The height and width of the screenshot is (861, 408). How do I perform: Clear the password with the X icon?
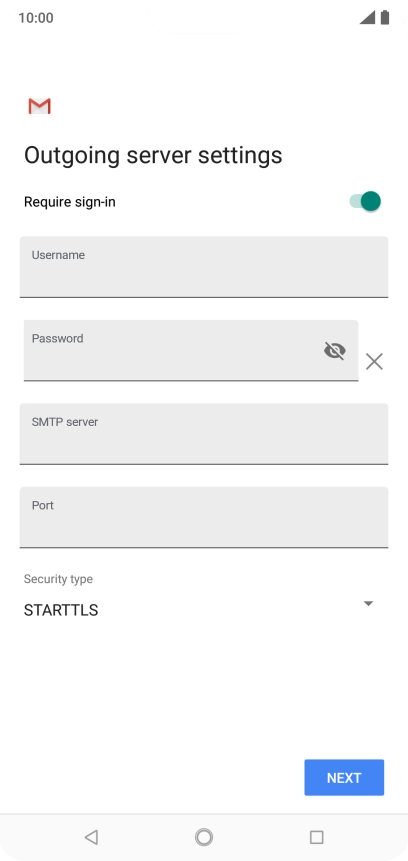(375, 361)
